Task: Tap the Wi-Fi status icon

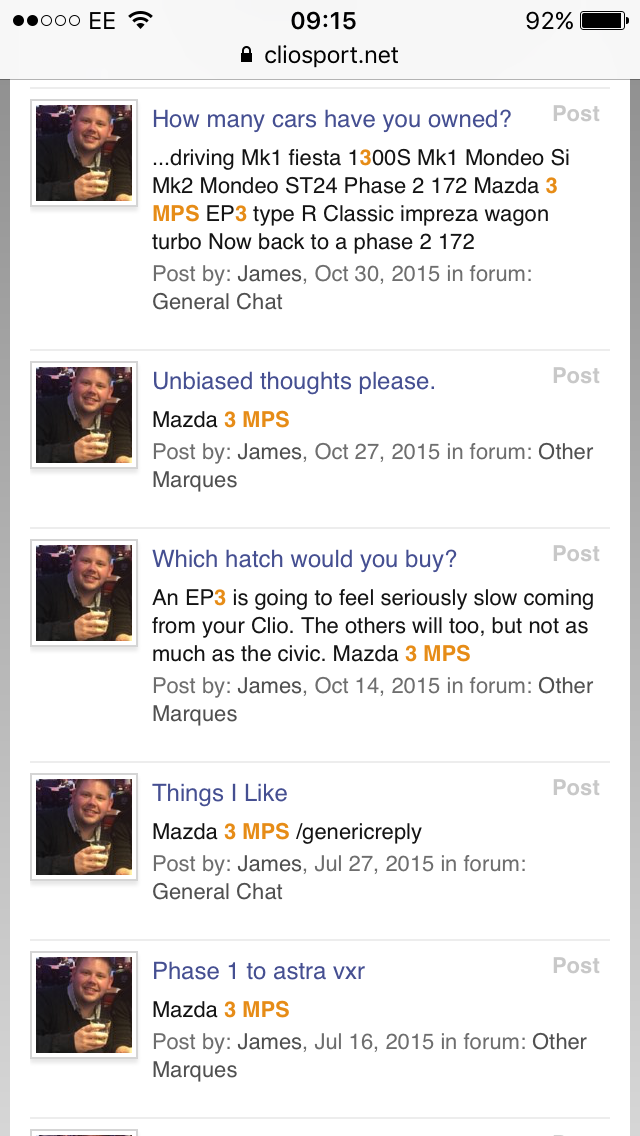Action: (x=140, y=20)
